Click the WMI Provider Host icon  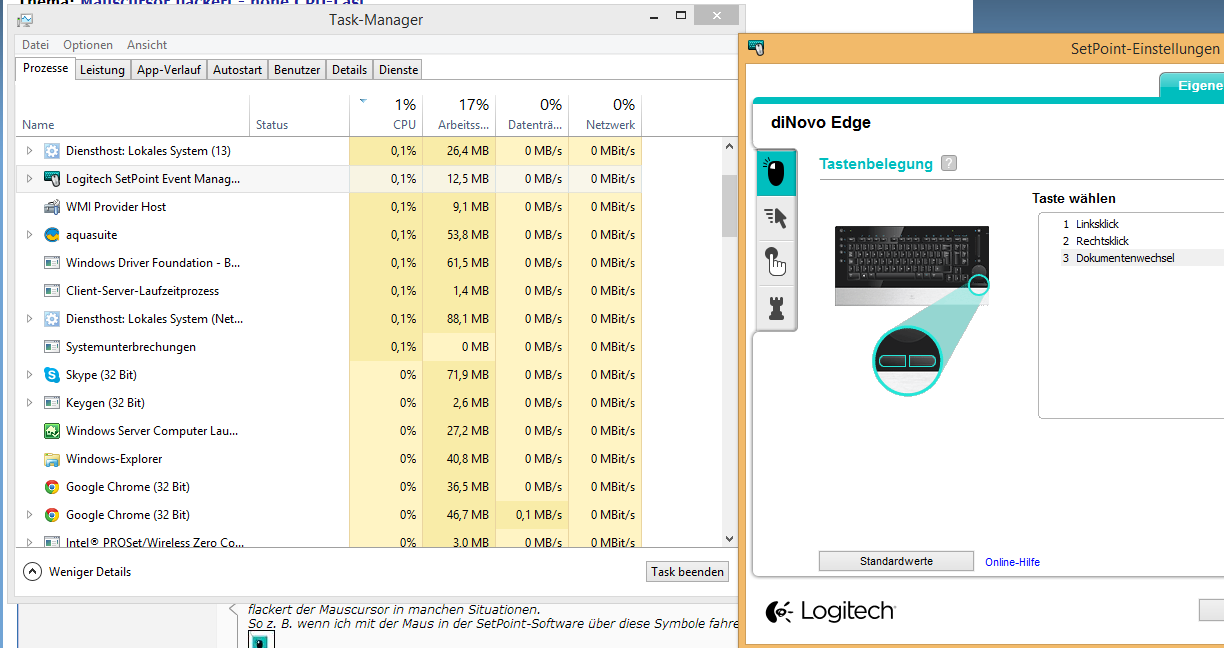(x=52, y=207)
